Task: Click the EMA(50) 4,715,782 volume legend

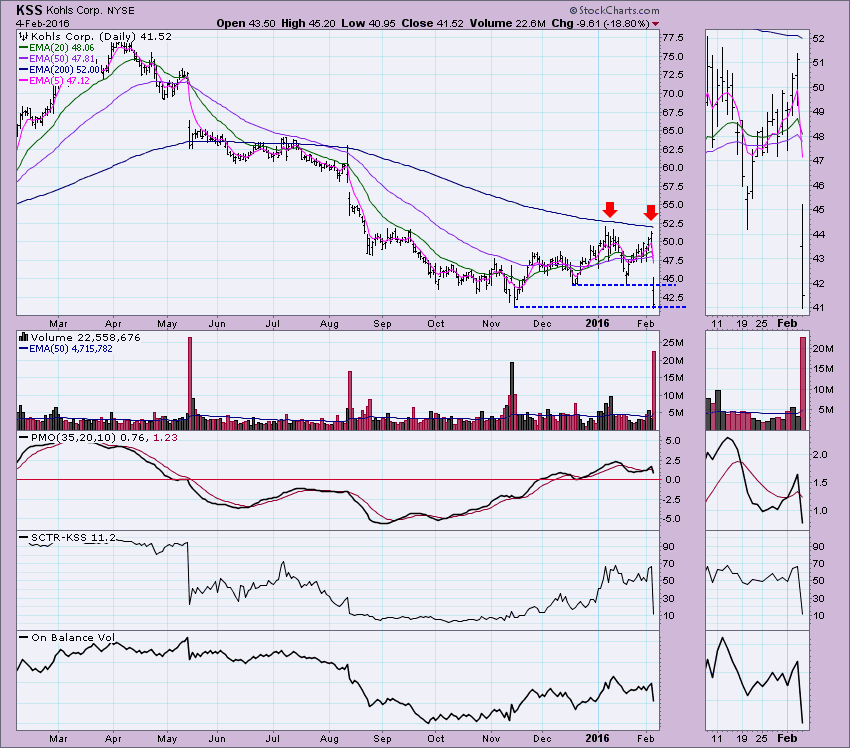Action: pyautogui.click(x=70, y=349)
